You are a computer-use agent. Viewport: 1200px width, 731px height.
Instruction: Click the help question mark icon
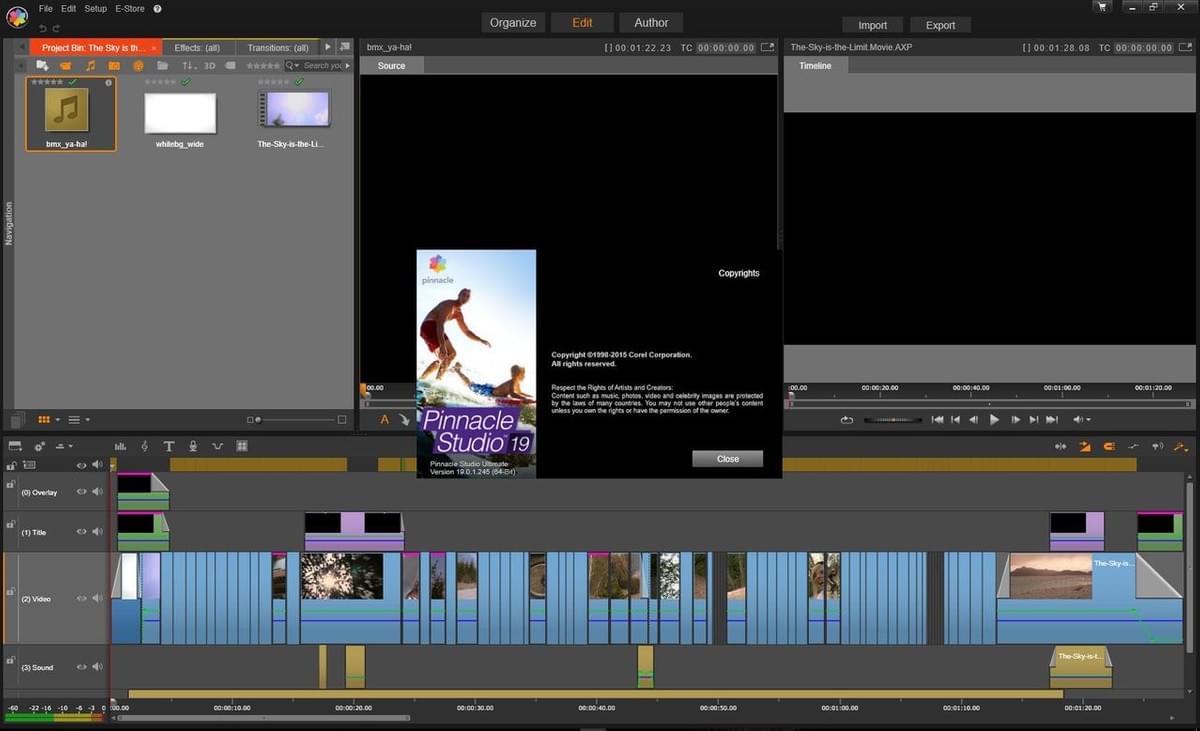pyautogui.click(x=157, y=8)
